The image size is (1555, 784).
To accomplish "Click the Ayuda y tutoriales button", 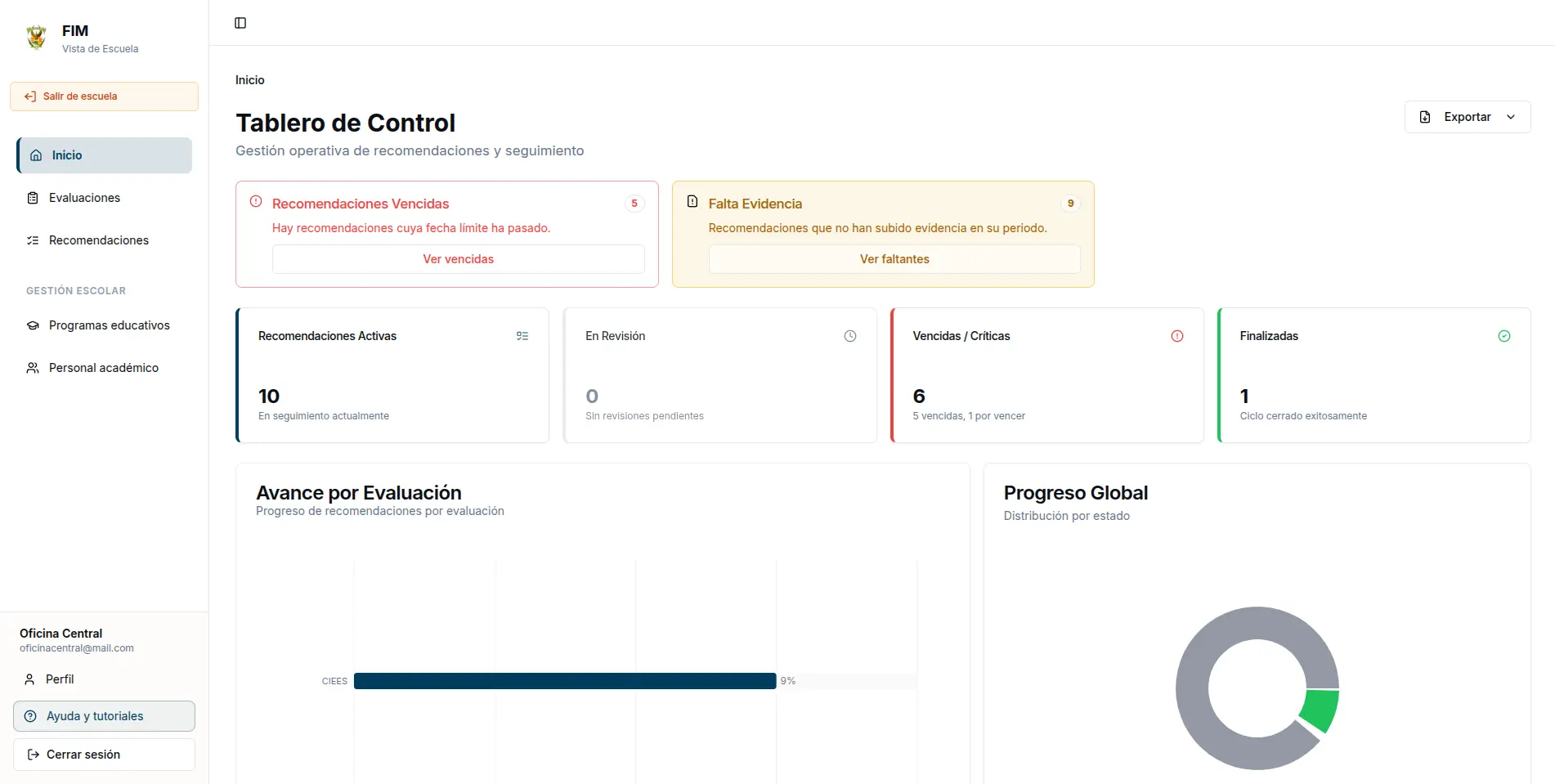I will (x=104, y=716).
